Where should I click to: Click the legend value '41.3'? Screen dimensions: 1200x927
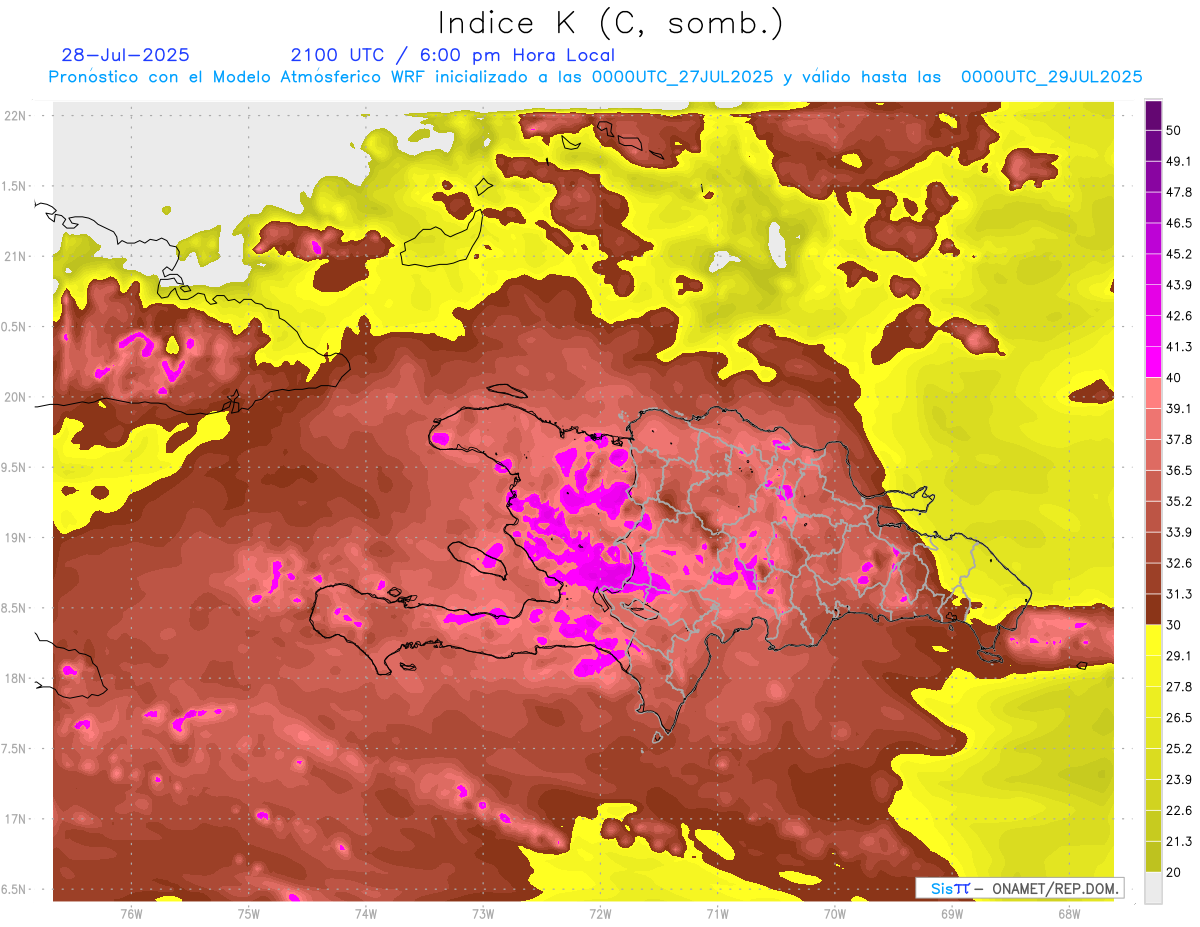(1180, 347)
